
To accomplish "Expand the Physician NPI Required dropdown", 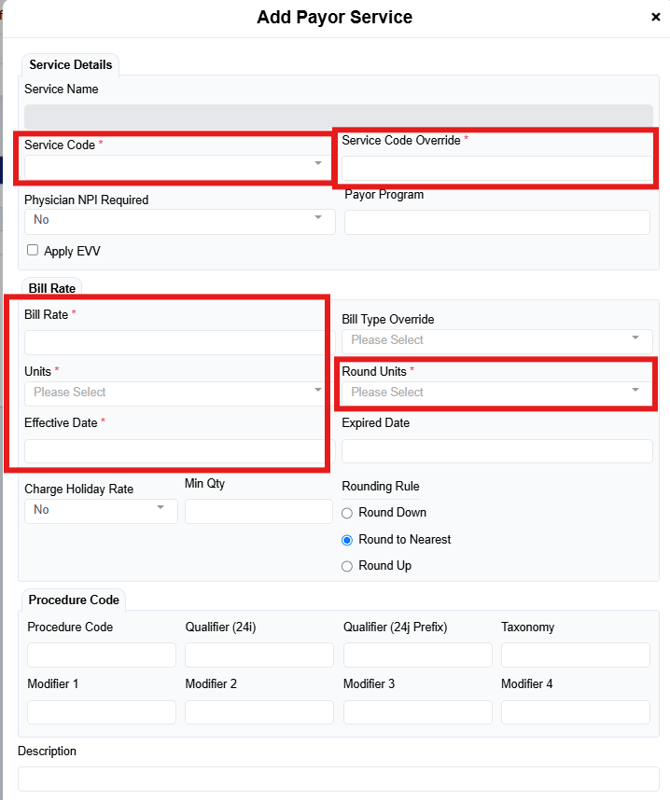I will click(x=180, y=220).
